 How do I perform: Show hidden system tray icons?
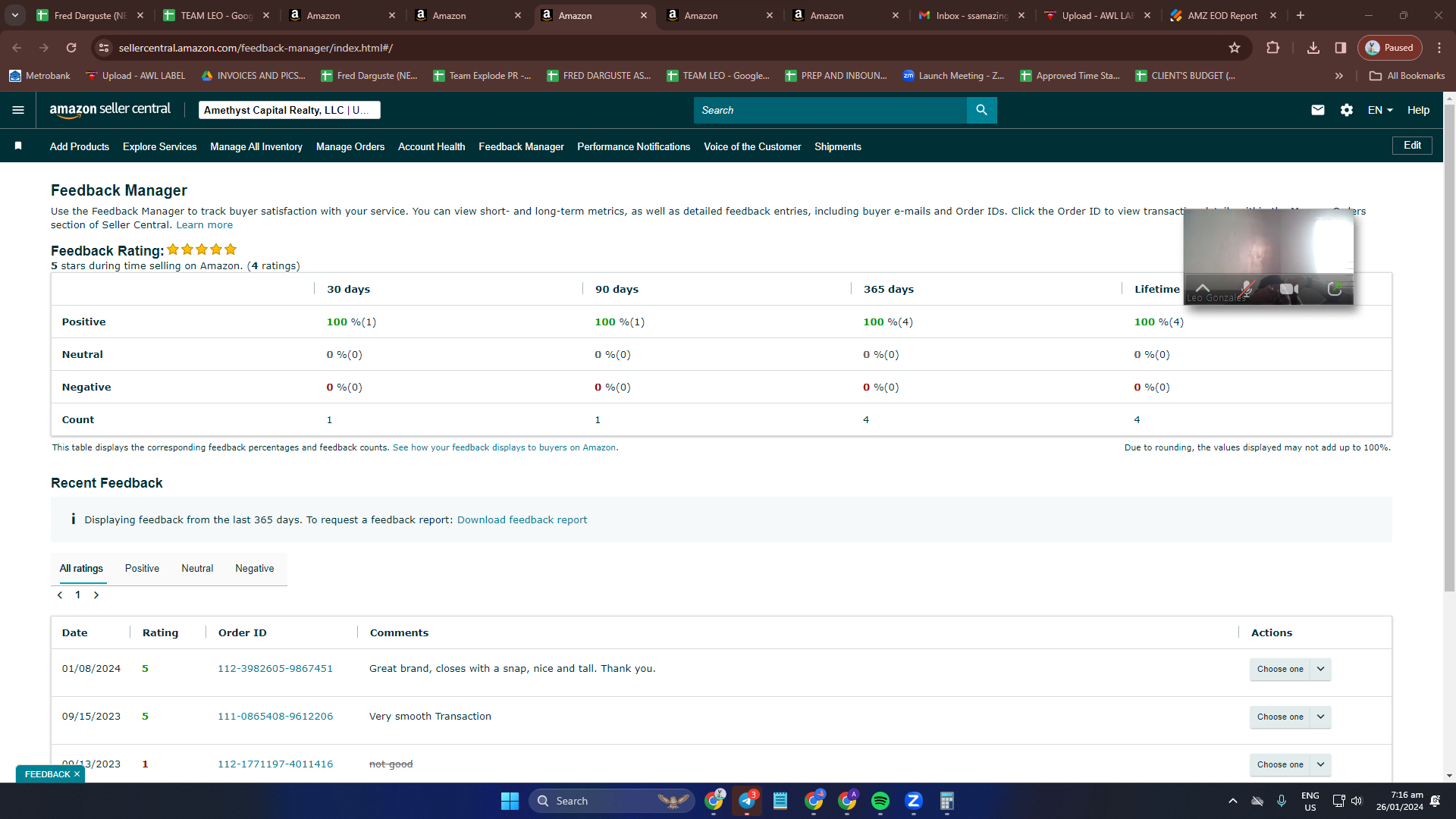1233,801
